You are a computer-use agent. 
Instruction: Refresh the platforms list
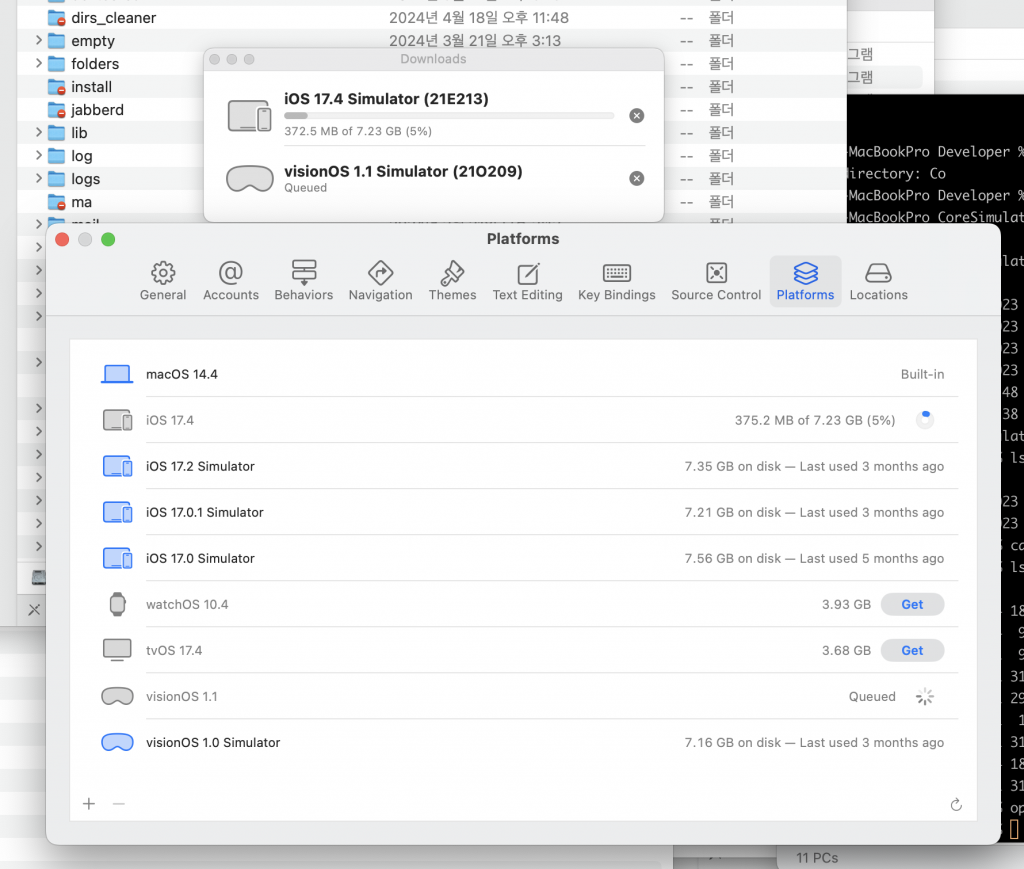click(x=956, y=804)
